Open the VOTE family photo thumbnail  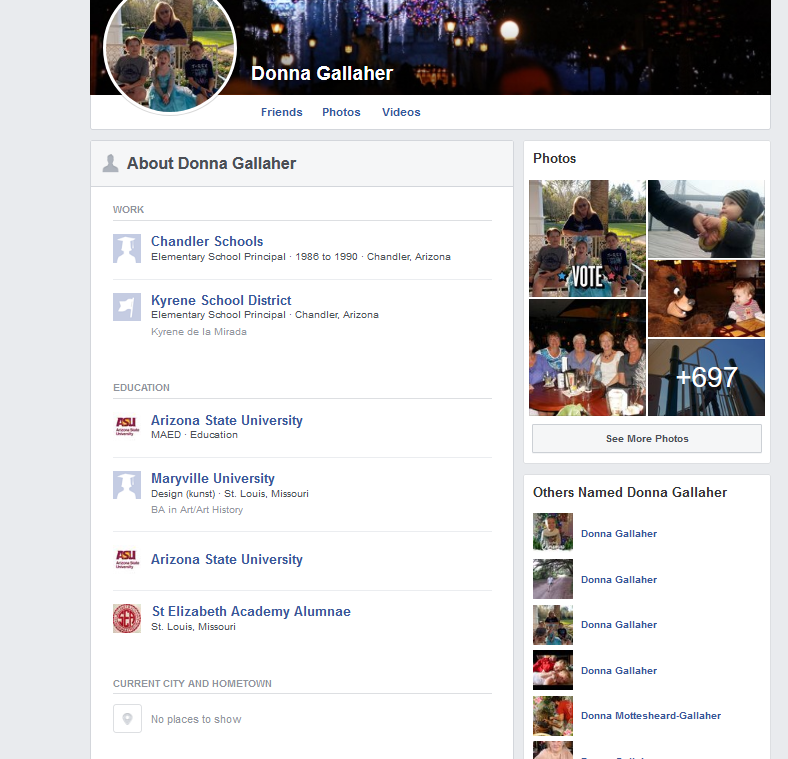[587, 238]
